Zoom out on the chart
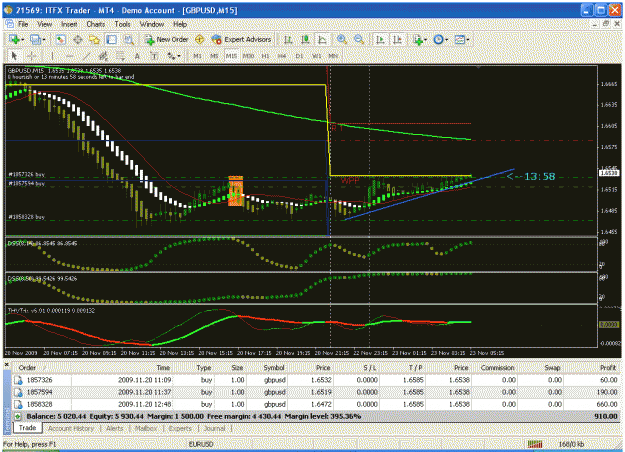625x452 pixels. point(359,39)
